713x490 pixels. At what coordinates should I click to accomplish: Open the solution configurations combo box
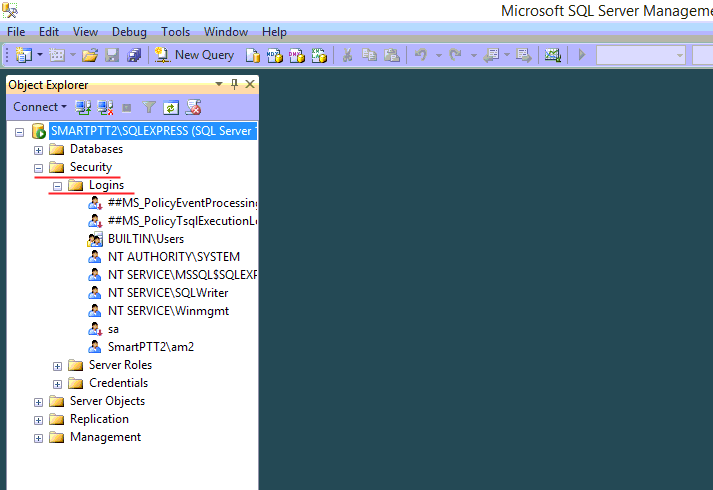click(x=641, y=55)
